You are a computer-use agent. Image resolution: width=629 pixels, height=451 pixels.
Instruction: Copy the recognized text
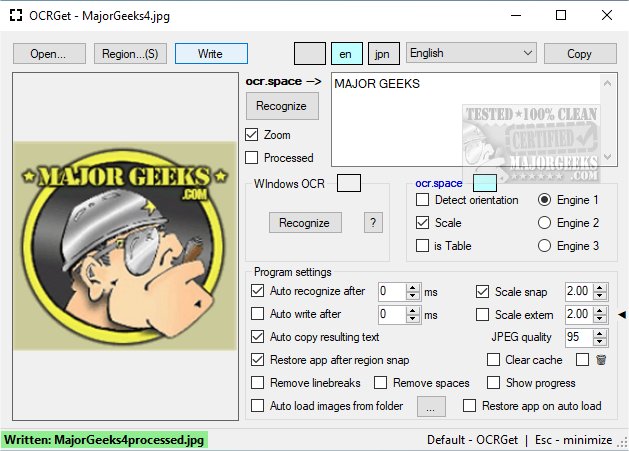pos(580,54)
